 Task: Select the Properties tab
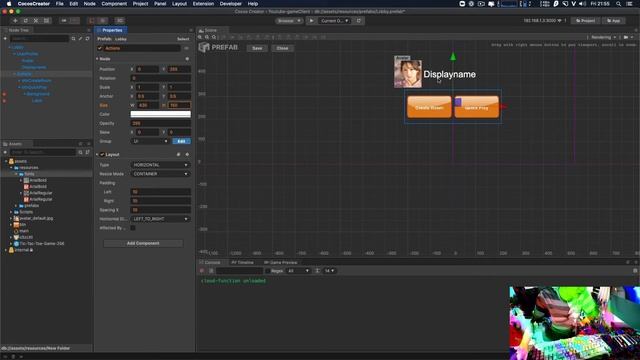(111, 30)
